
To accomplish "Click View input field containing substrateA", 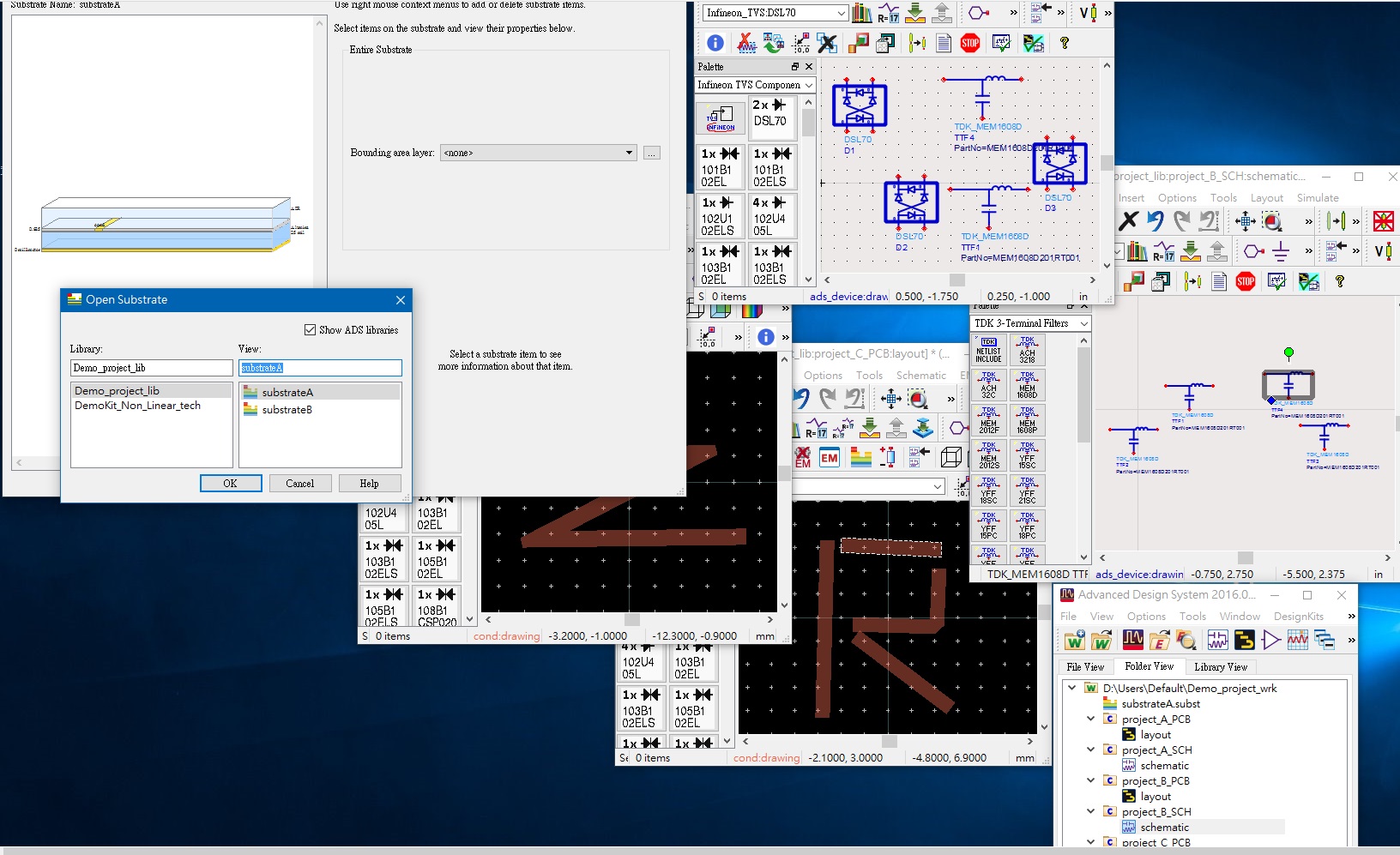I will 320,368.
